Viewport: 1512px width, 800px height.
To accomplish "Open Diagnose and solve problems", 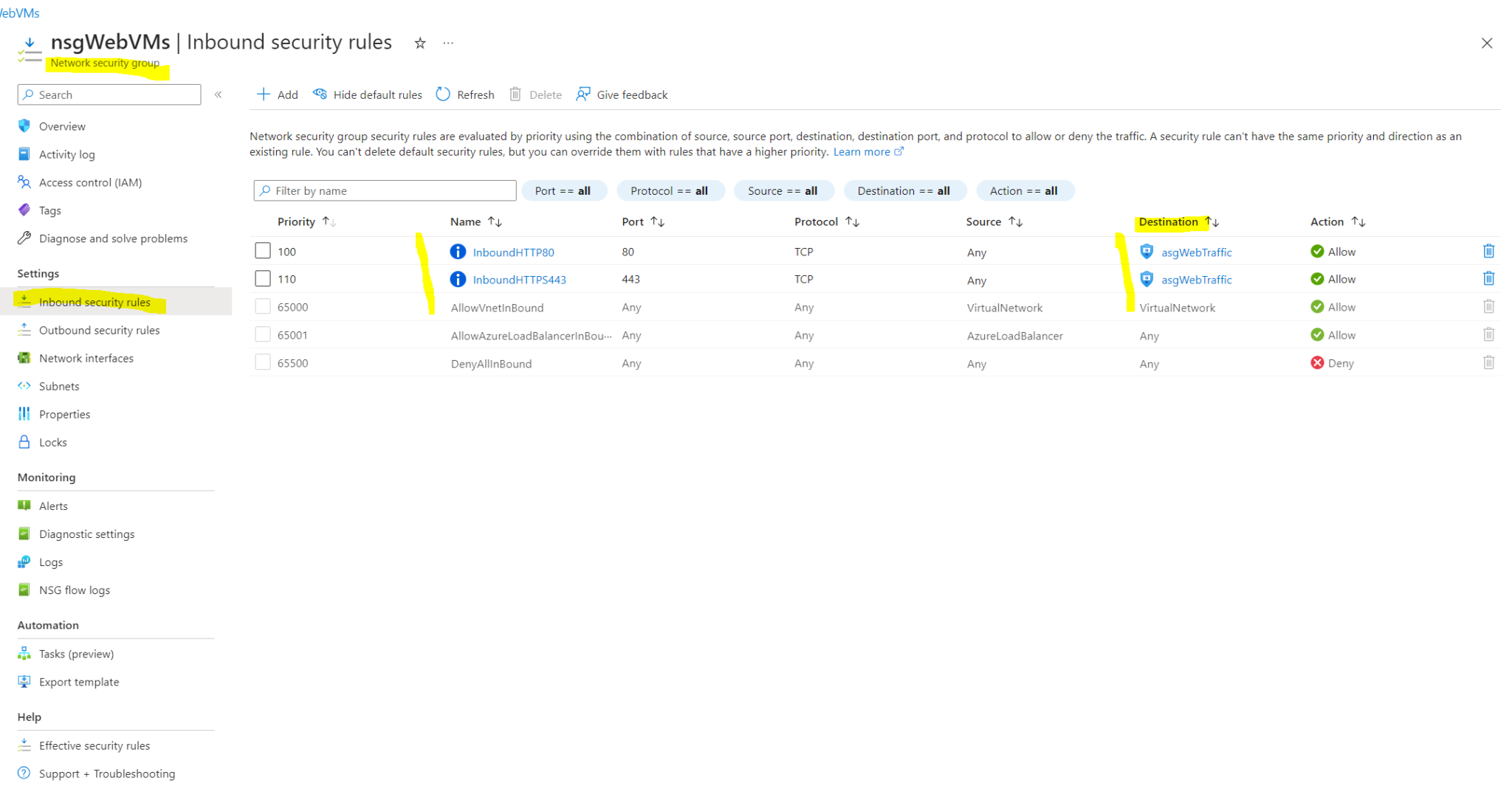I will pos(113,238).
